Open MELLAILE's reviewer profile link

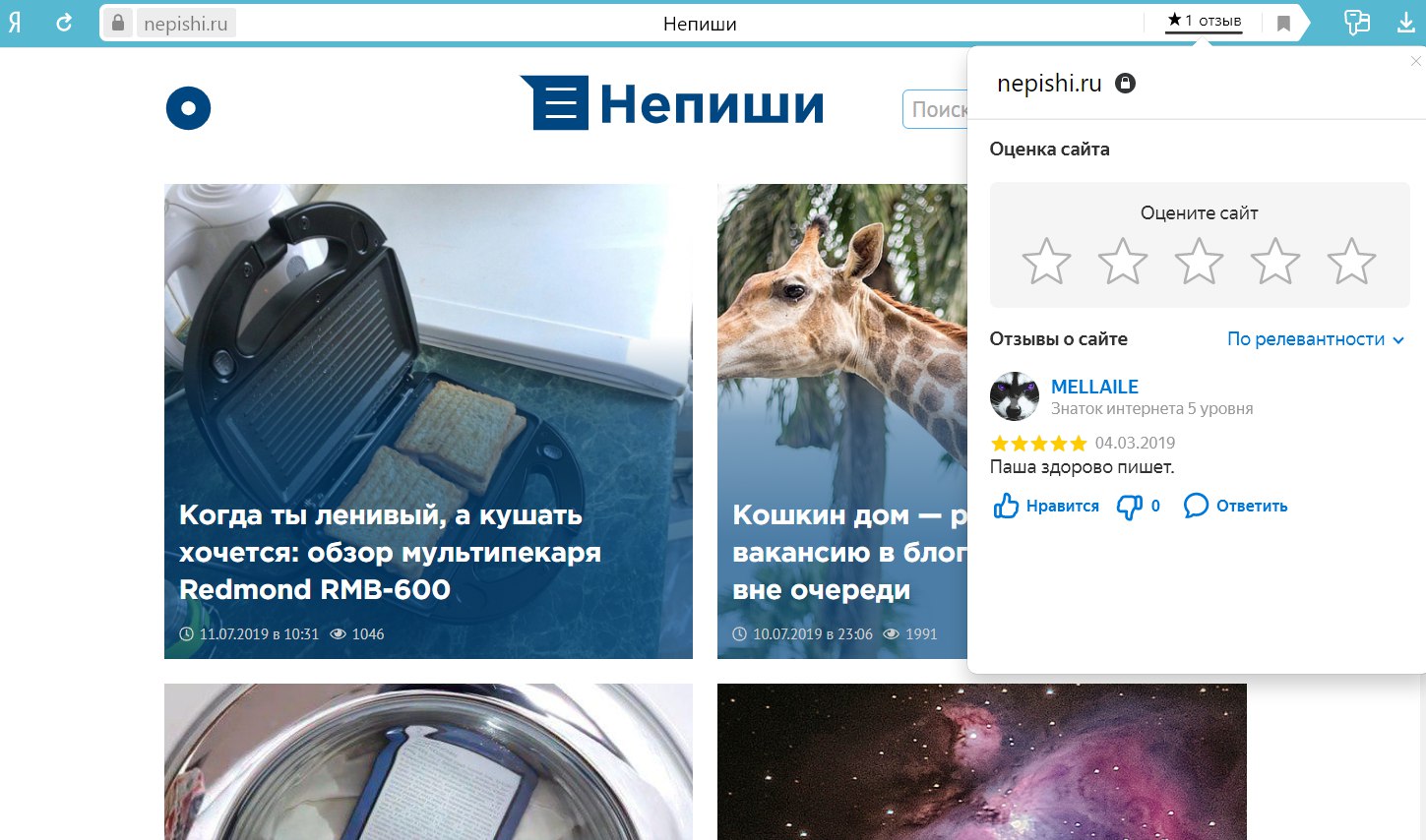tap(1094, 387)
